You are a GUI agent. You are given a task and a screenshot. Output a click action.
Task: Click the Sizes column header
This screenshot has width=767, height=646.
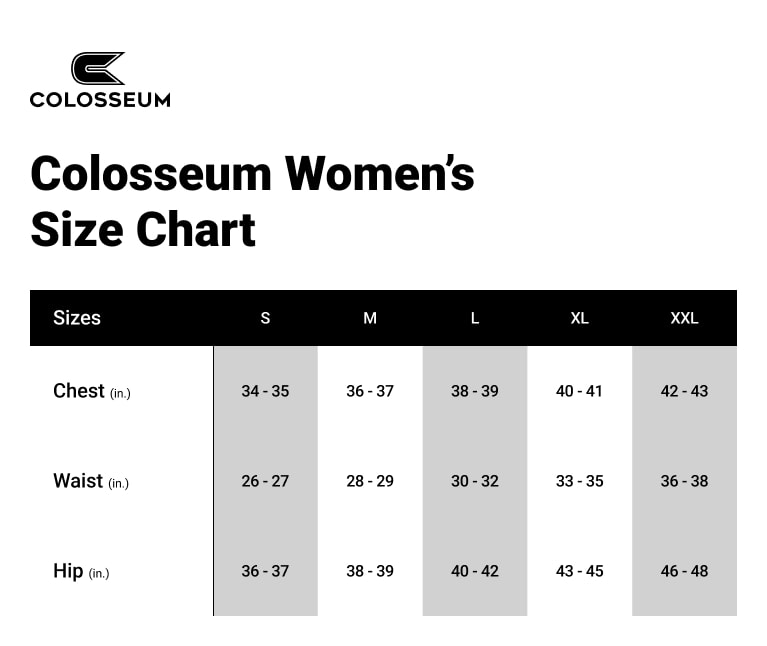tap(77, 318)
